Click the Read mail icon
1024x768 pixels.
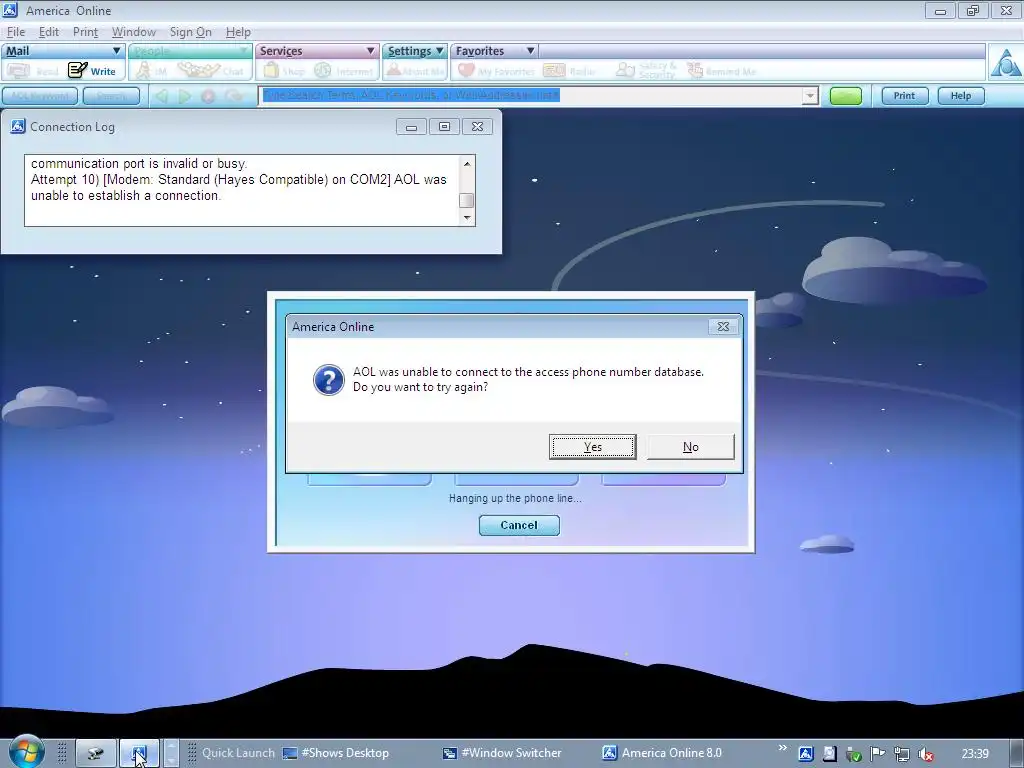(x=18, y=70)
